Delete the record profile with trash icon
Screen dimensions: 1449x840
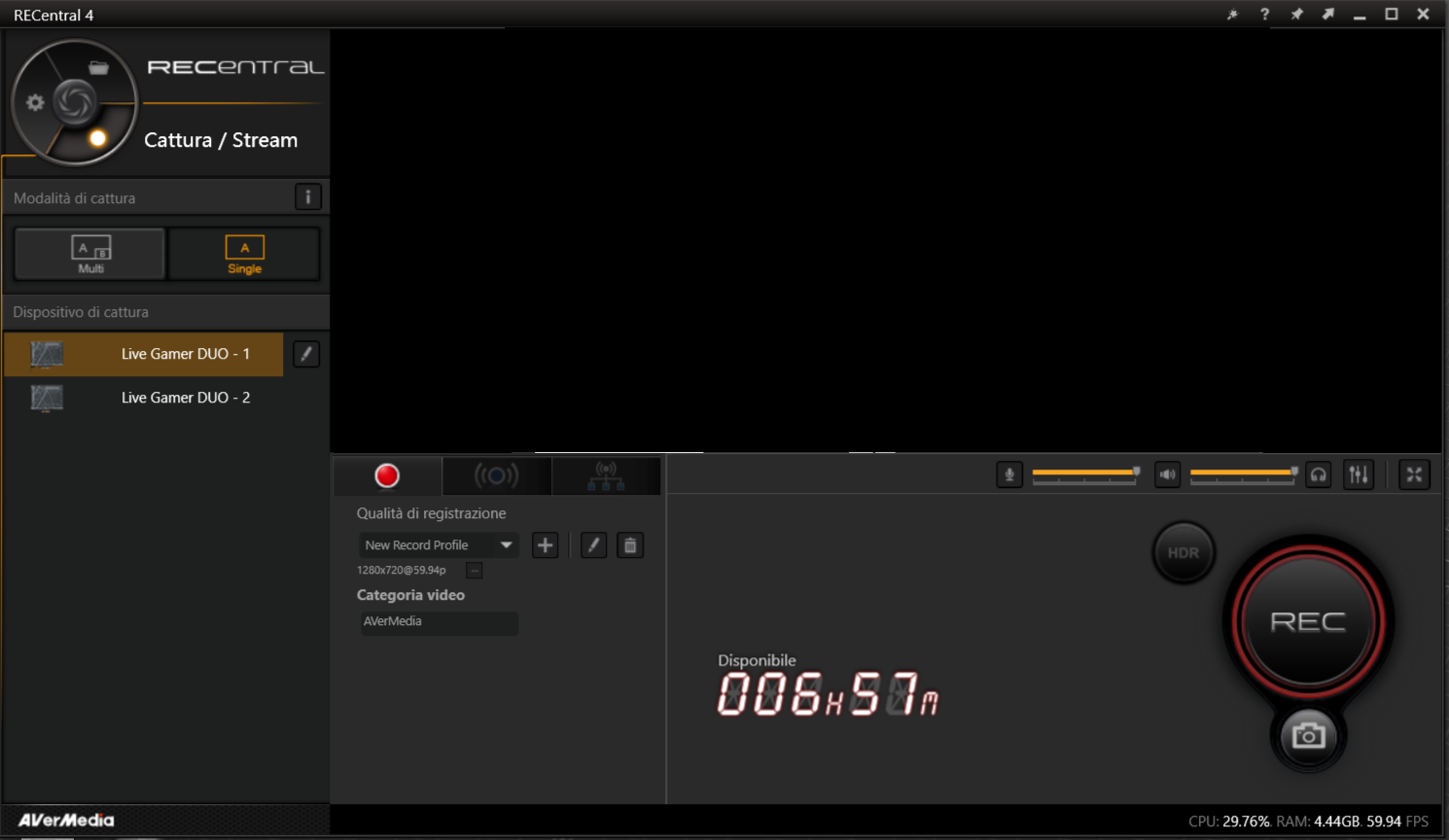point(630,545)
